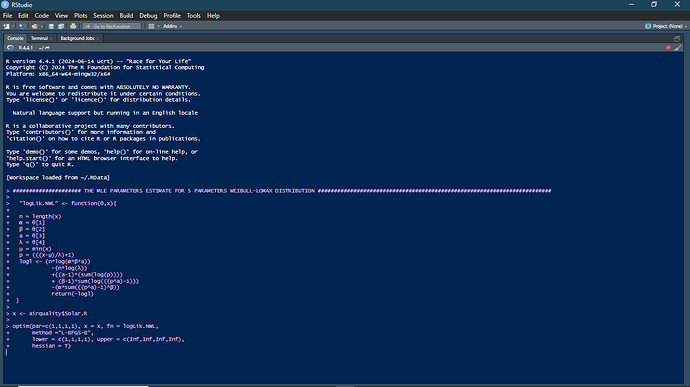Image resolution: width=690 pixels, height=387 pixels.
Task: Click the Go to file/function field
Action: point(112,26)
